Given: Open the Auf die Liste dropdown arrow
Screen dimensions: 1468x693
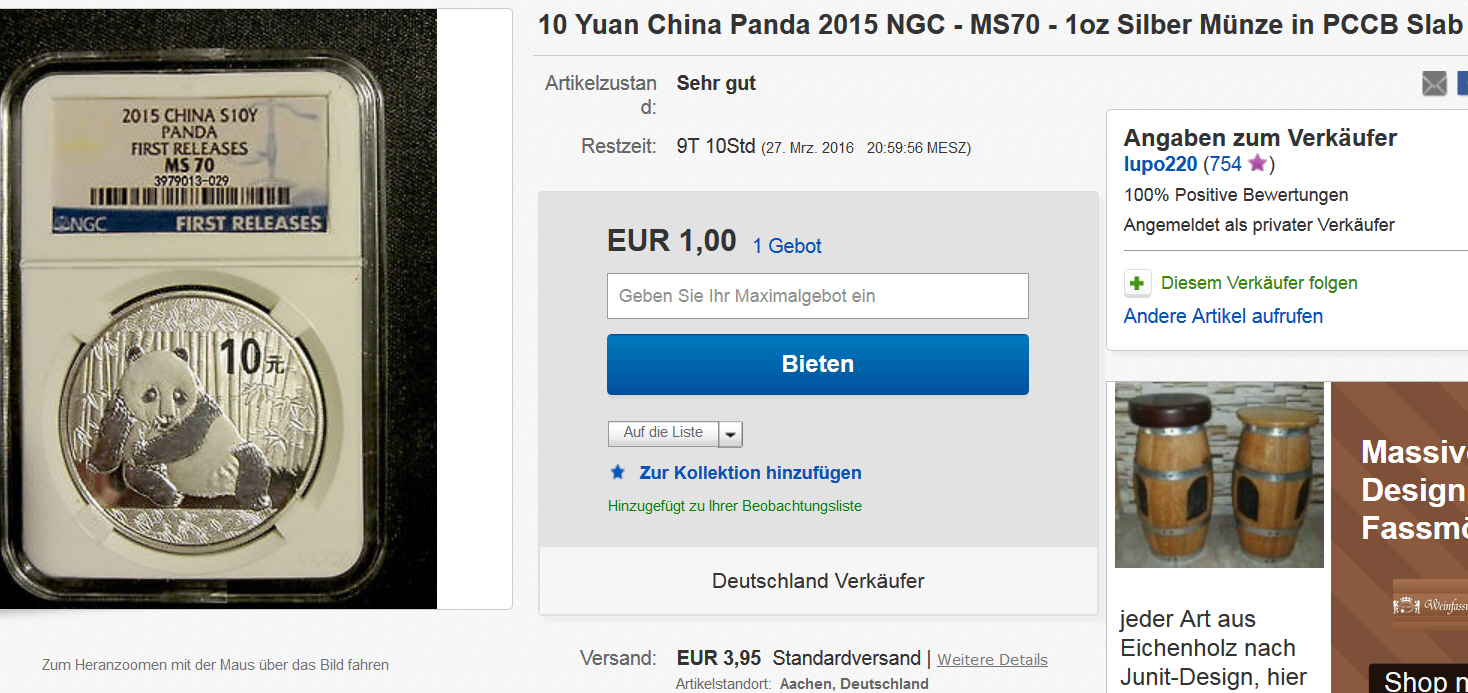Looking at the screenshot, I should pyautogui.click(x=731, y=434).
